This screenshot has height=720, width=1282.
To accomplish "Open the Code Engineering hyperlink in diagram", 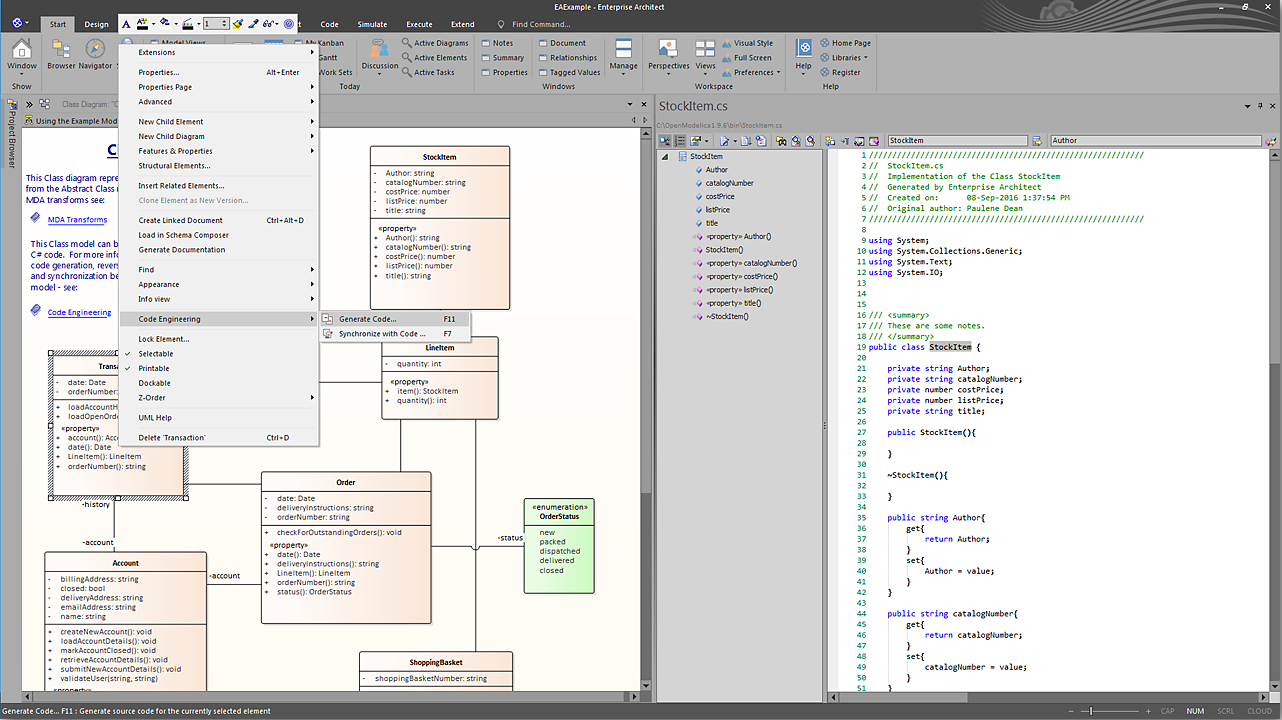I will tap(80, 313).
